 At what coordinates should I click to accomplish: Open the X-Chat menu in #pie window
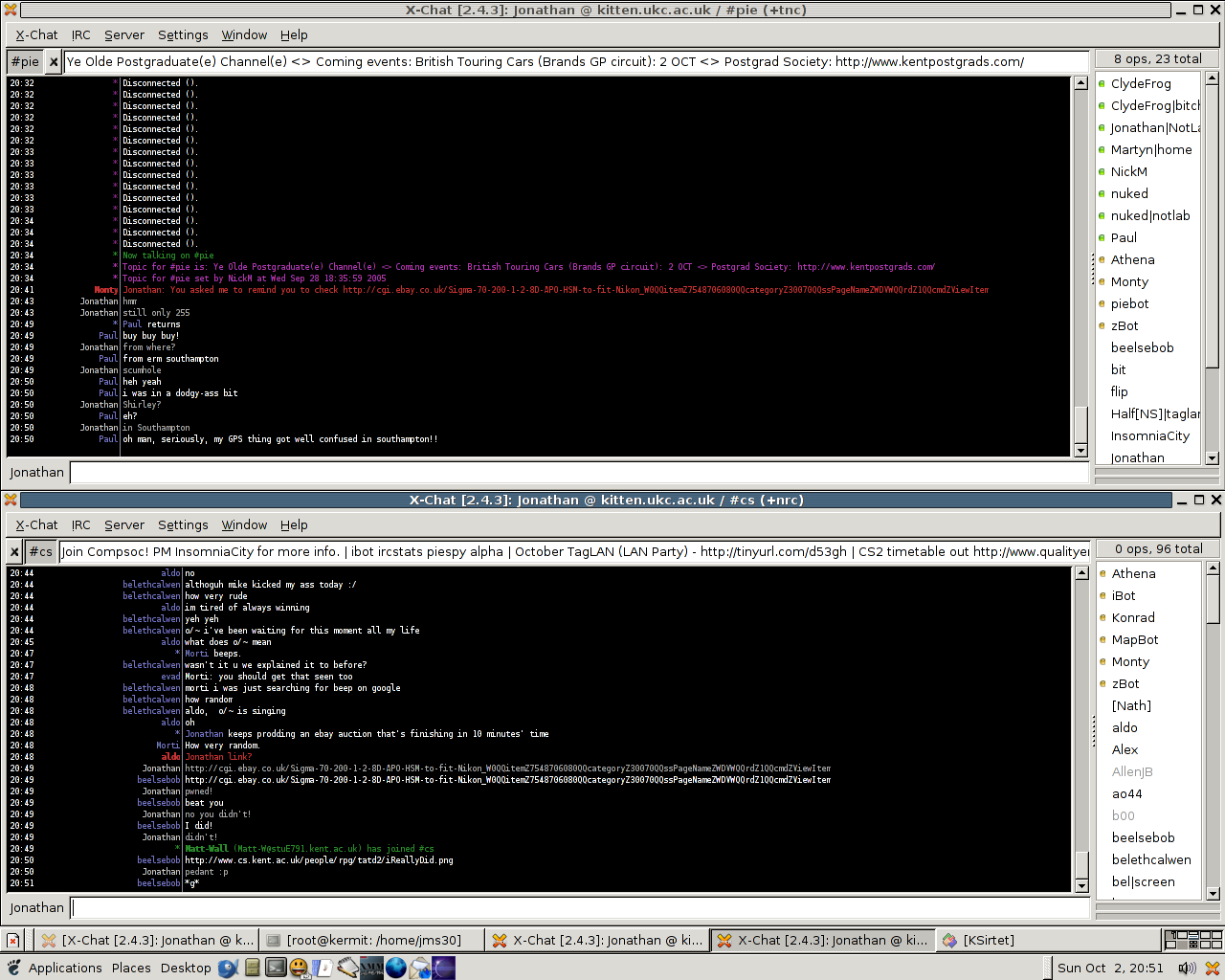[36, 34]
